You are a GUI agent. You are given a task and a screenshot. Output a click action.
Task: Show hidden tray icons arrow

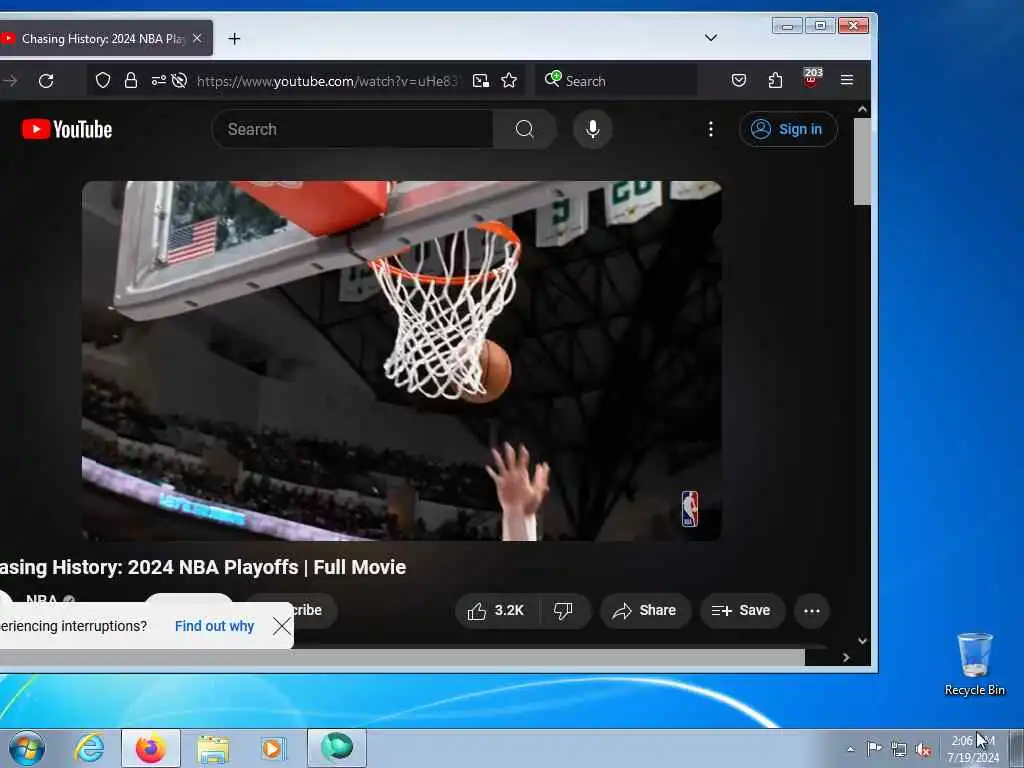tap(850, 750)
